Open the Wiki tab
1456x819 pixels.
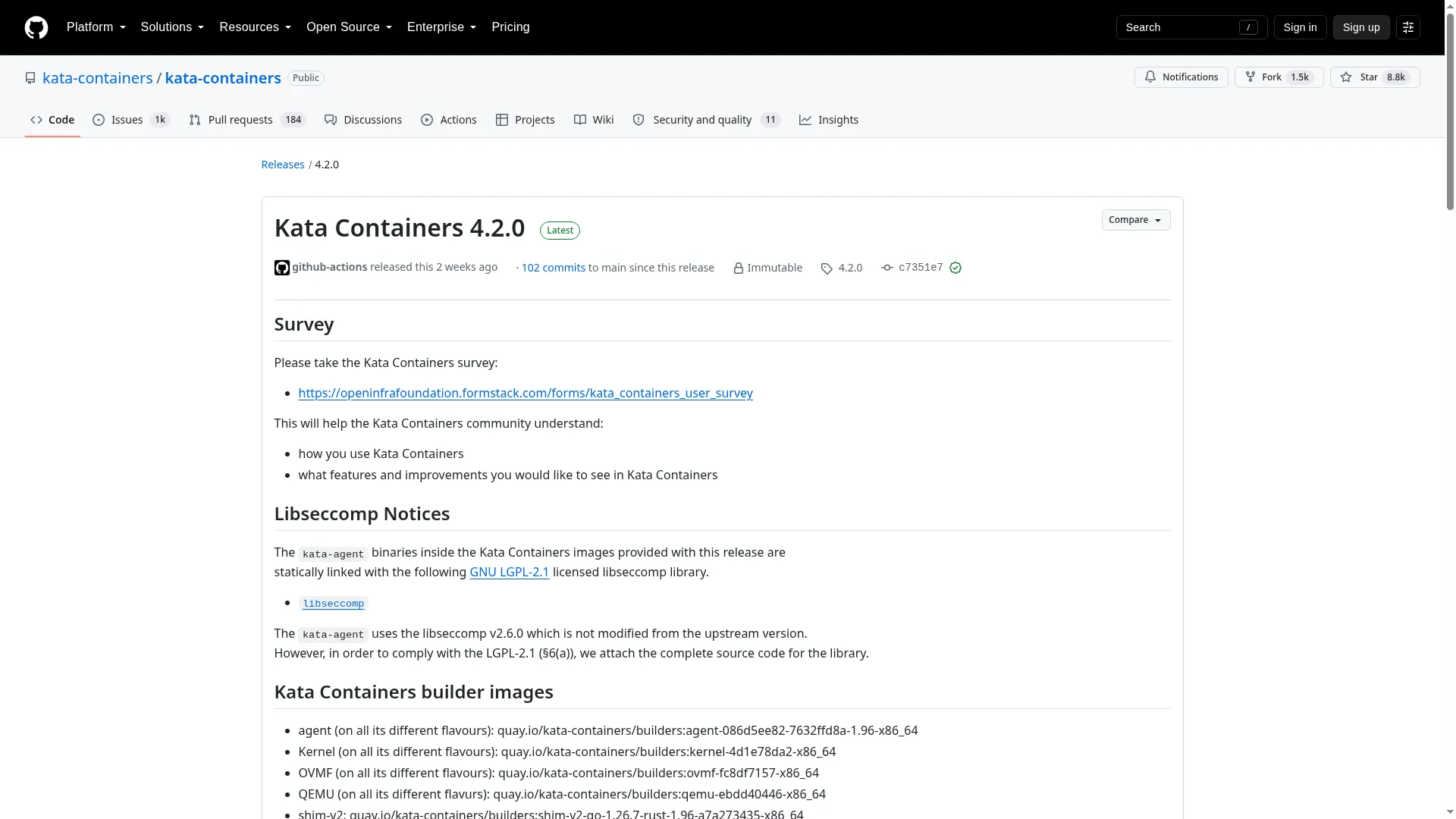click(594, 120)
